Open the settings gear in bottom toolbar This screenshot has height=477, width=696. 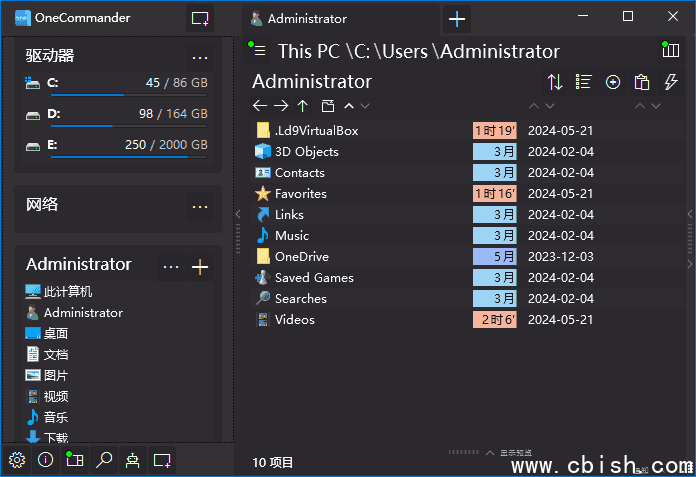17,460
